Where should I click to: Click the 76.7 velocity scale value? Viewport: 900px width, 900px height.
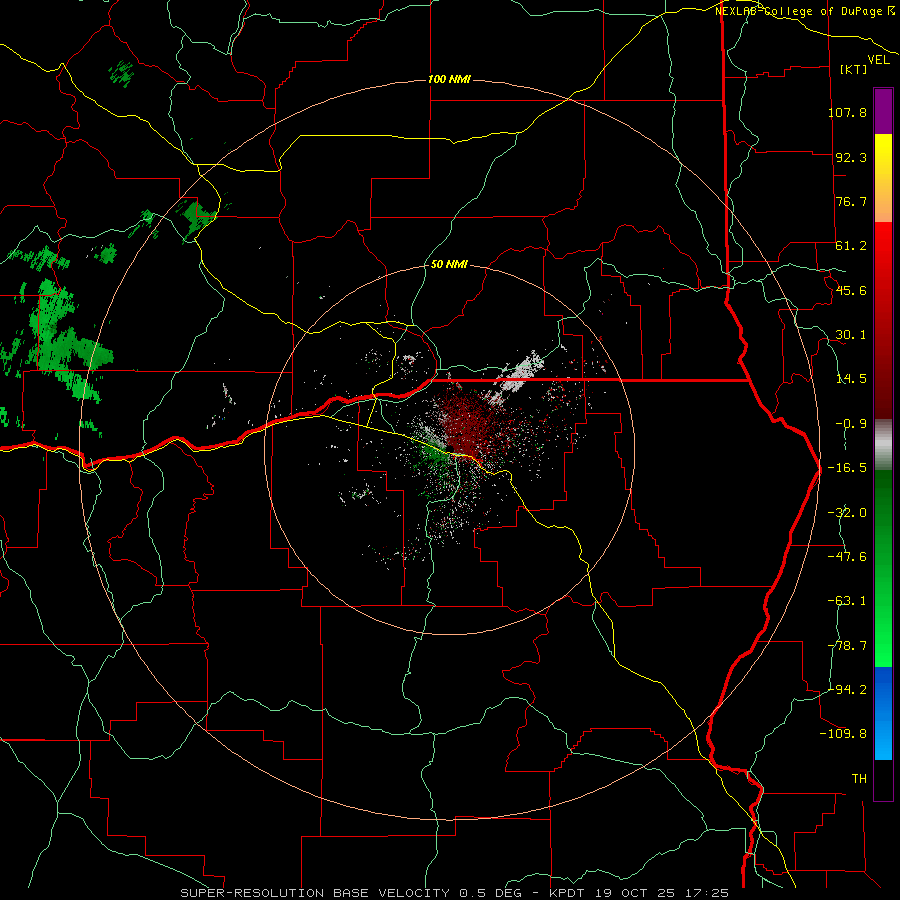[x=851, y=201]
